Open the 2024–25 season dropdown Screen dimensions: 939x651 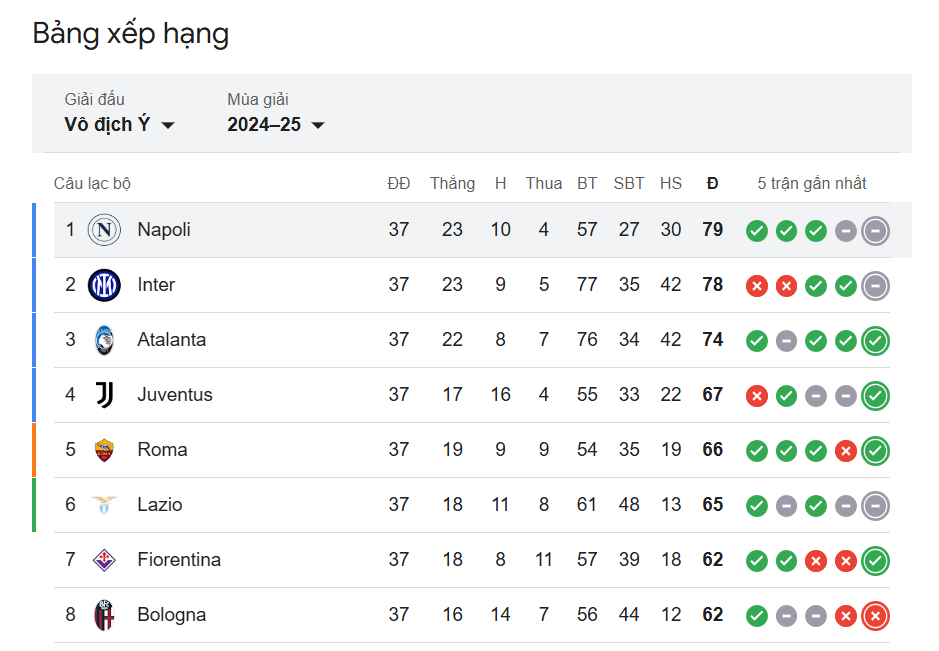click(275, 125)
